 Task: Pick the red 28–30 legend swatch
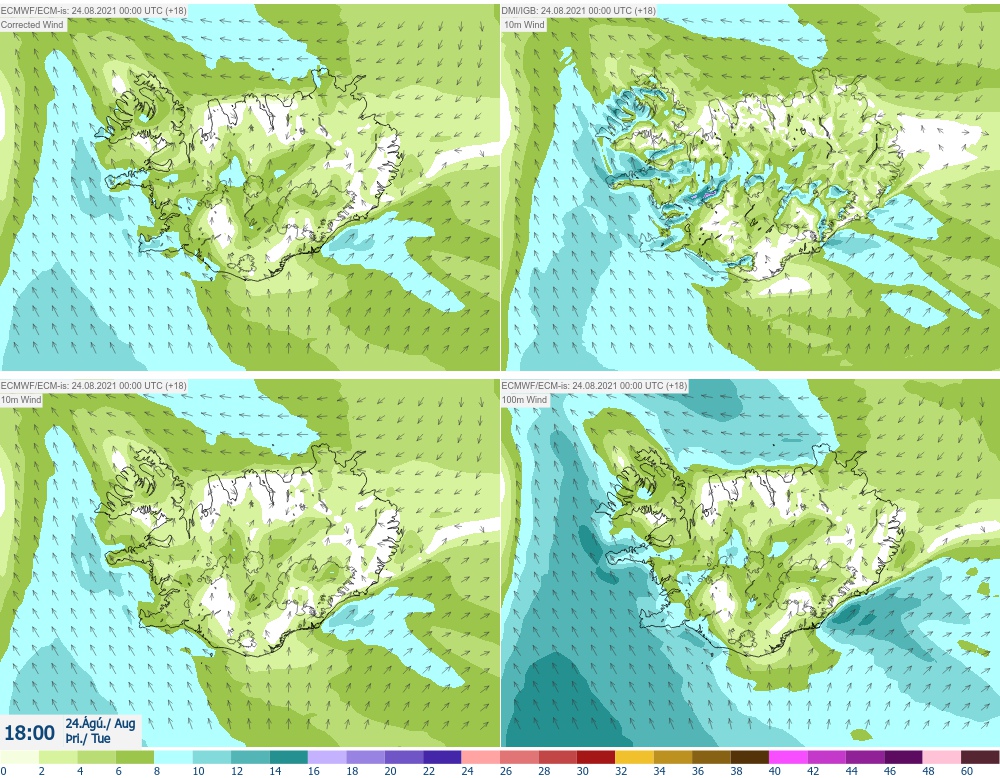[557, 757]
